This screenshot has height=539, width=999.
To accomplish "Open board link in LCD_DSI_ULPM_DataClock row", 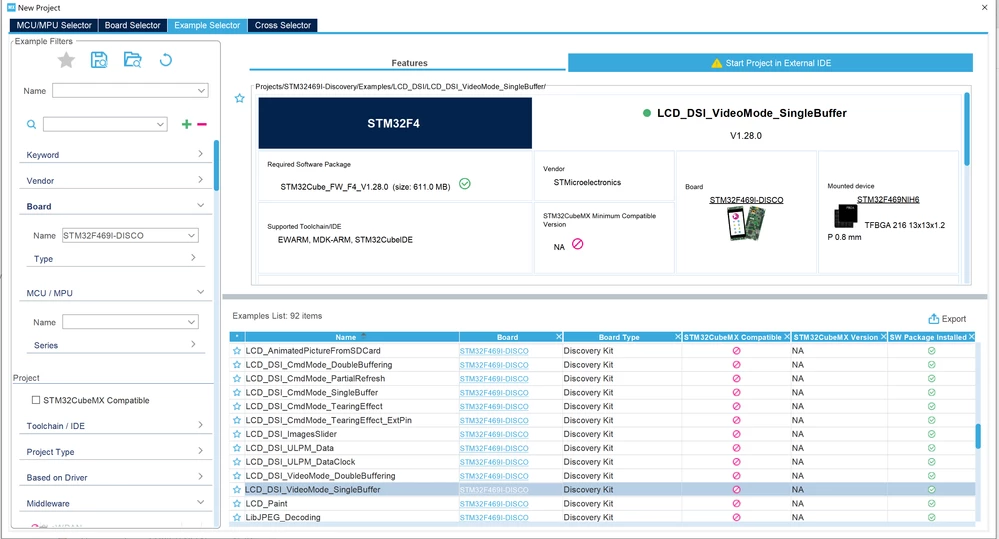I will [494, 462].
